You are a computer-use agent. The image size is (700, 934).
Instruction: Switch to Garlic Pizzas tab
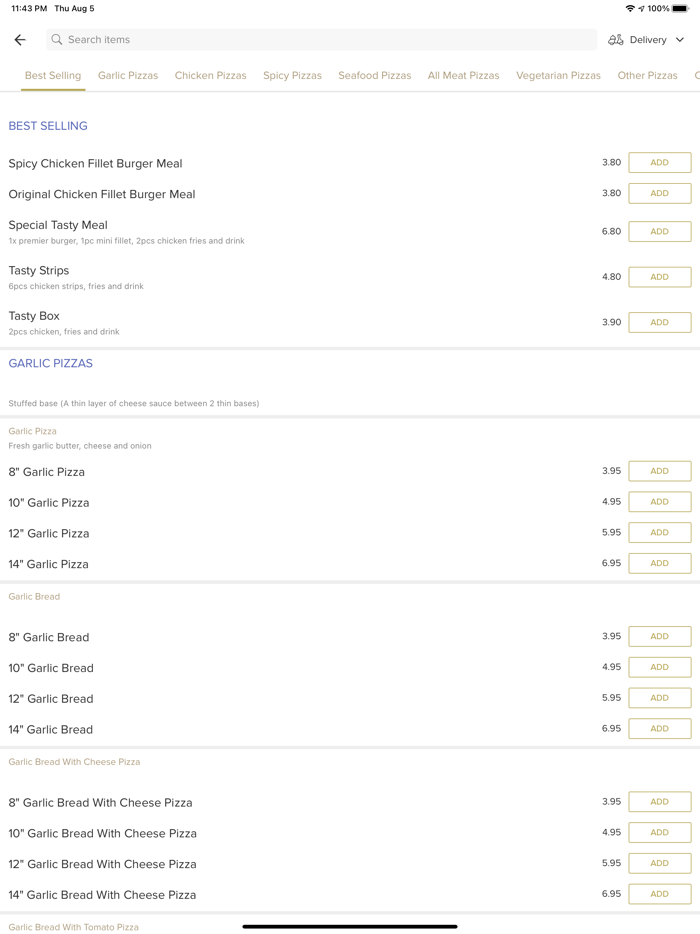(x=128, y=76)
